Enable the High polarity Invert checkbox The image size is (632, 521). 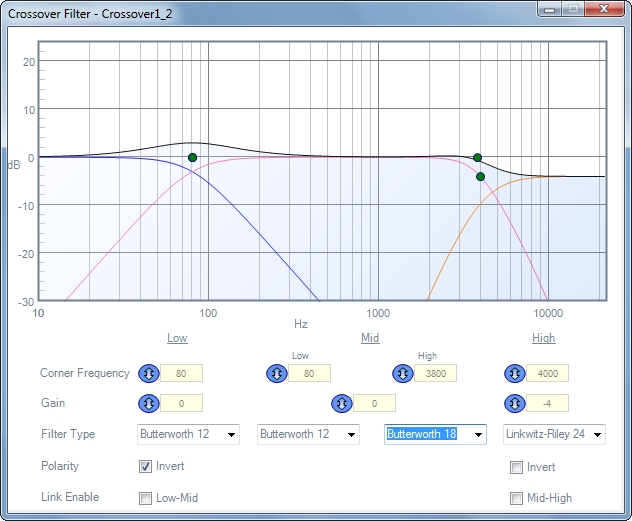click(x=517, y=467)
